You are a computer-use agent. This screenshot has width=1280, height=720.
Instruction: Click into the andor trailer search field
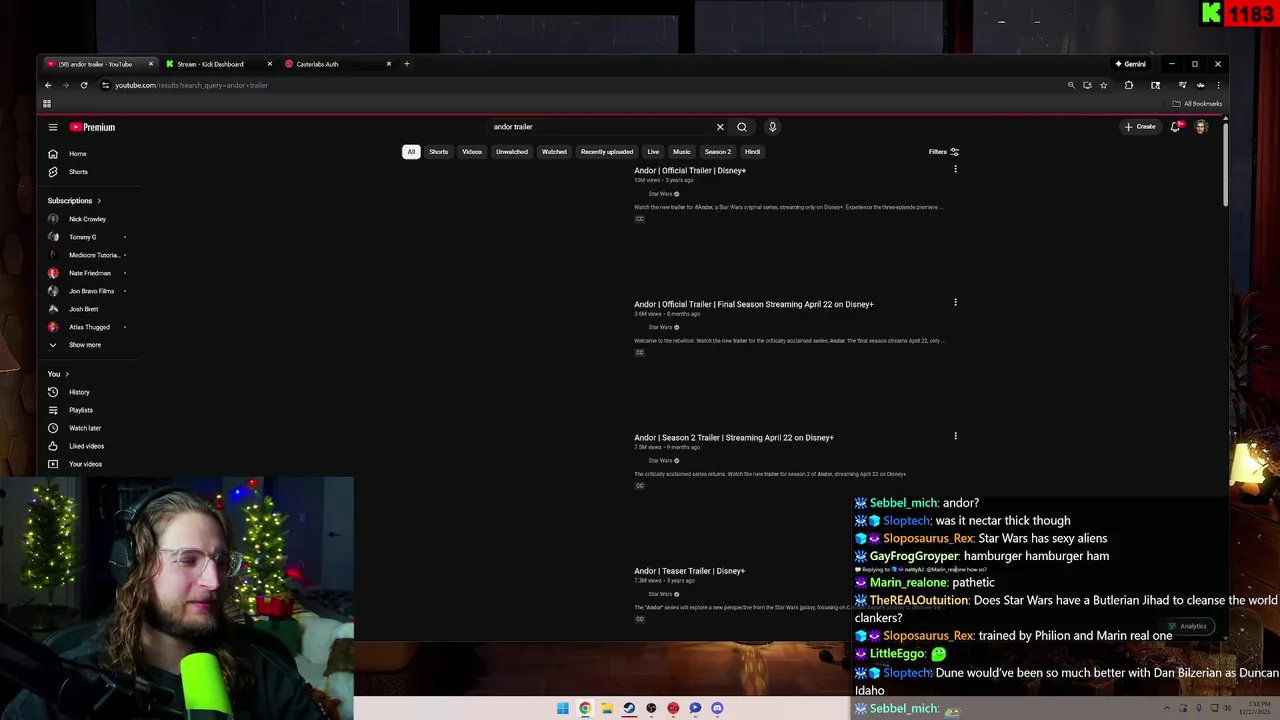point(600,127)
